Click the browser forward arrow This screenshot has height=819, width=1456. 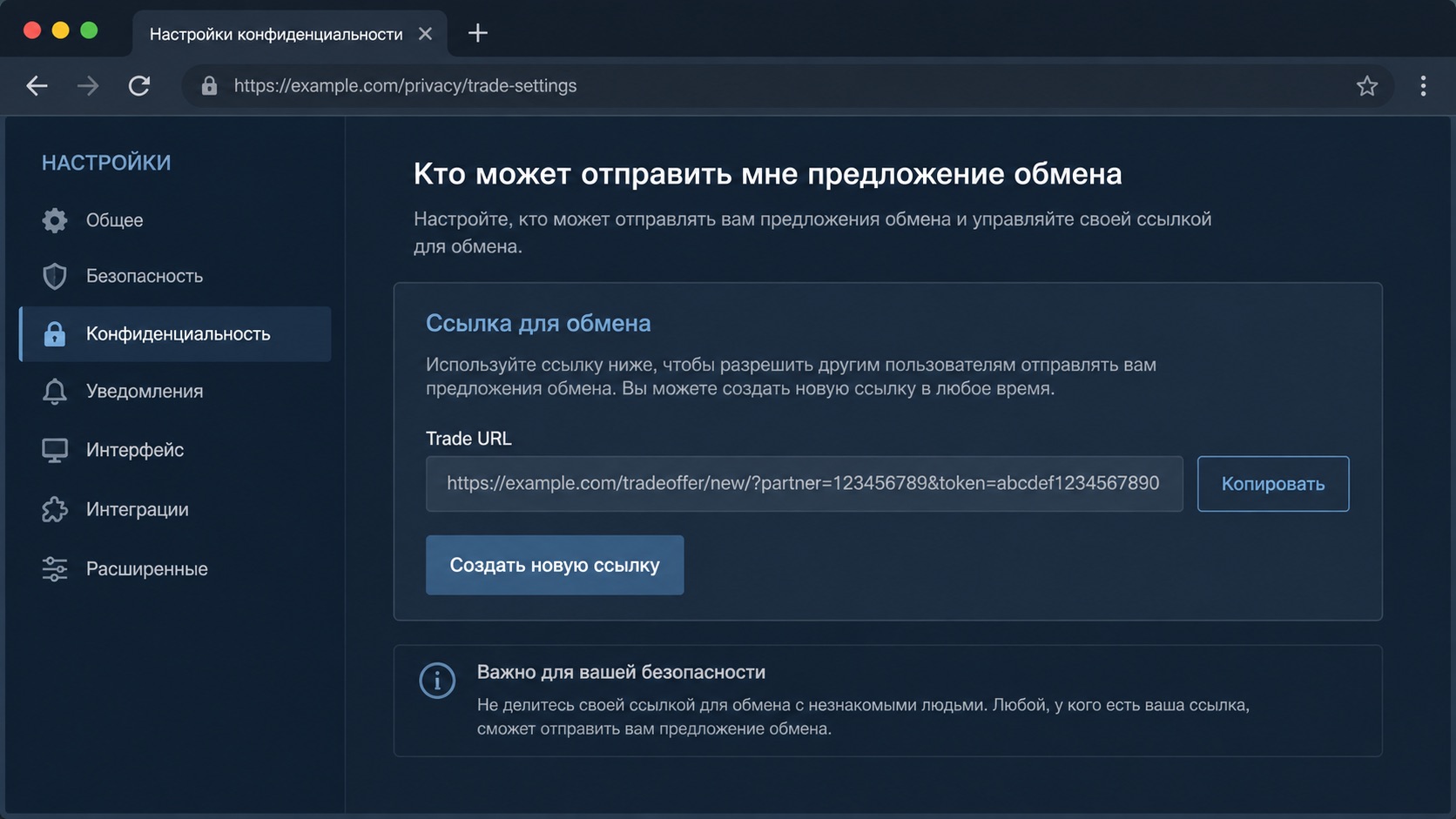(x=88, y=85)
